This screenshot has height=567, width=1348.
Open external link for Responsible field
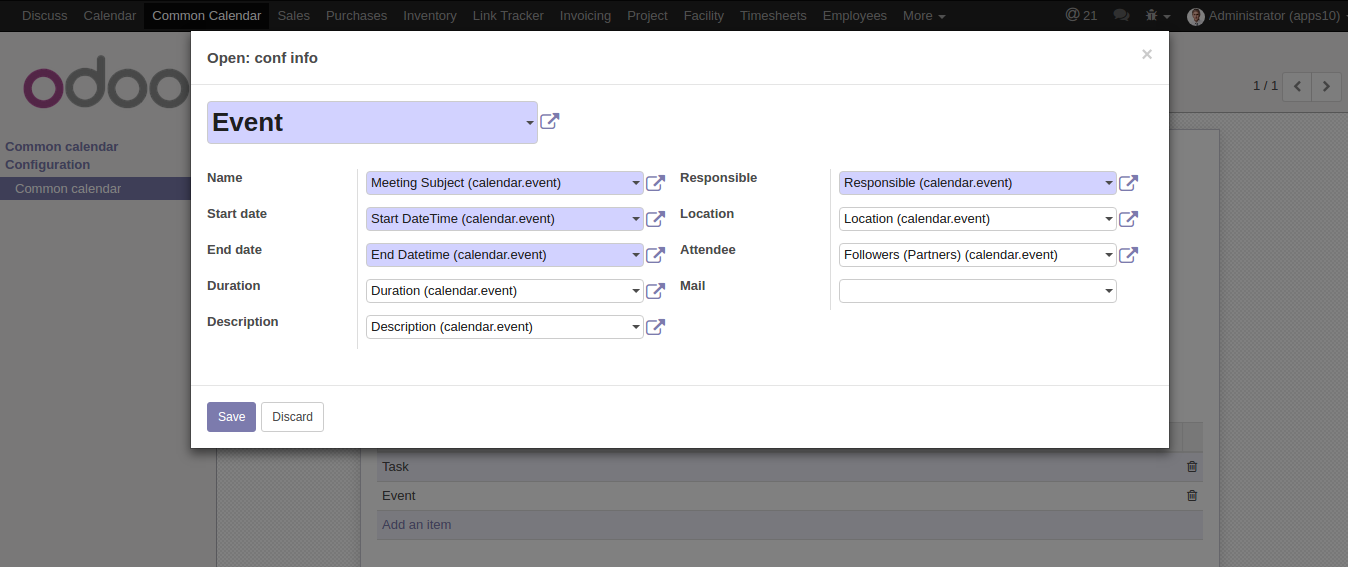(1128, 183)
